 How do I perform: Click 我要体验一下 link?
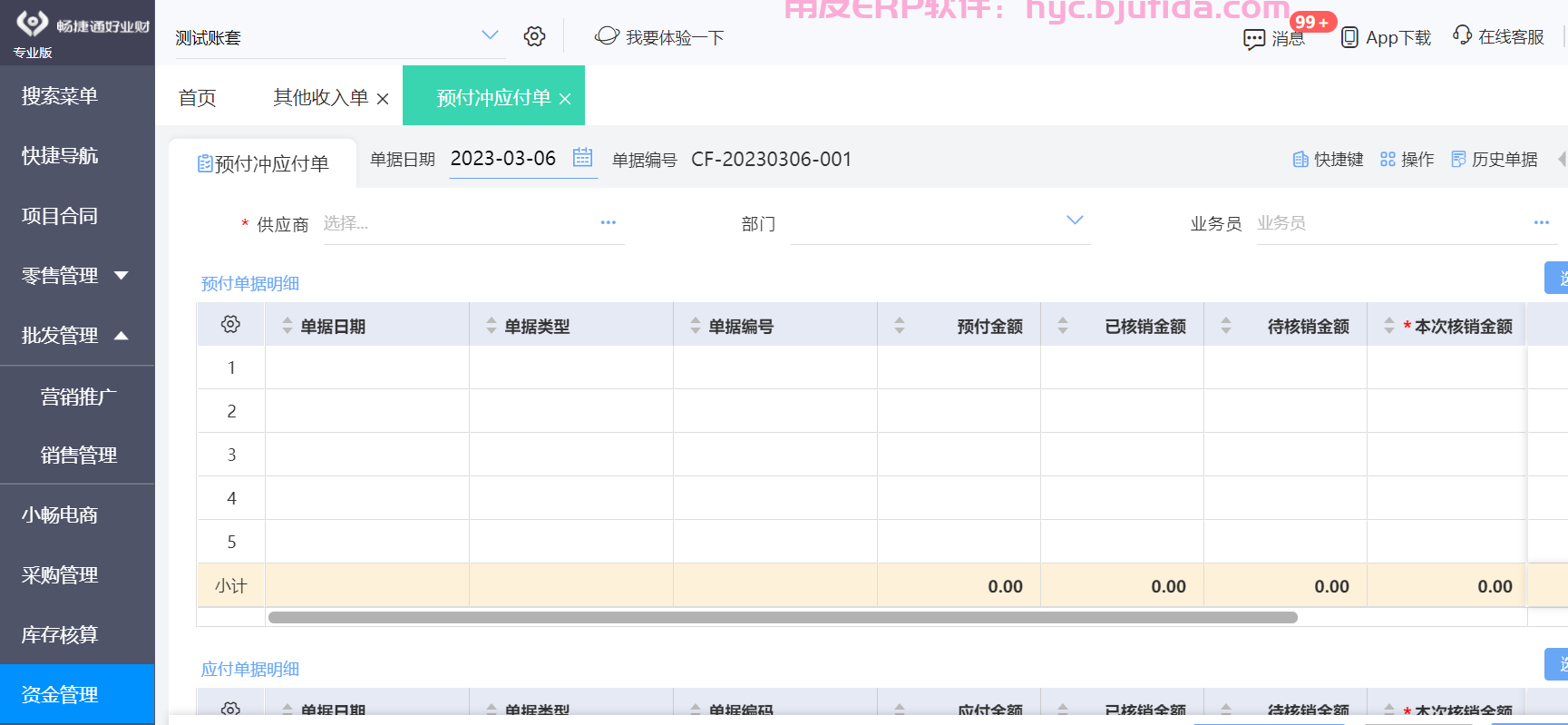tap(675, 37)
